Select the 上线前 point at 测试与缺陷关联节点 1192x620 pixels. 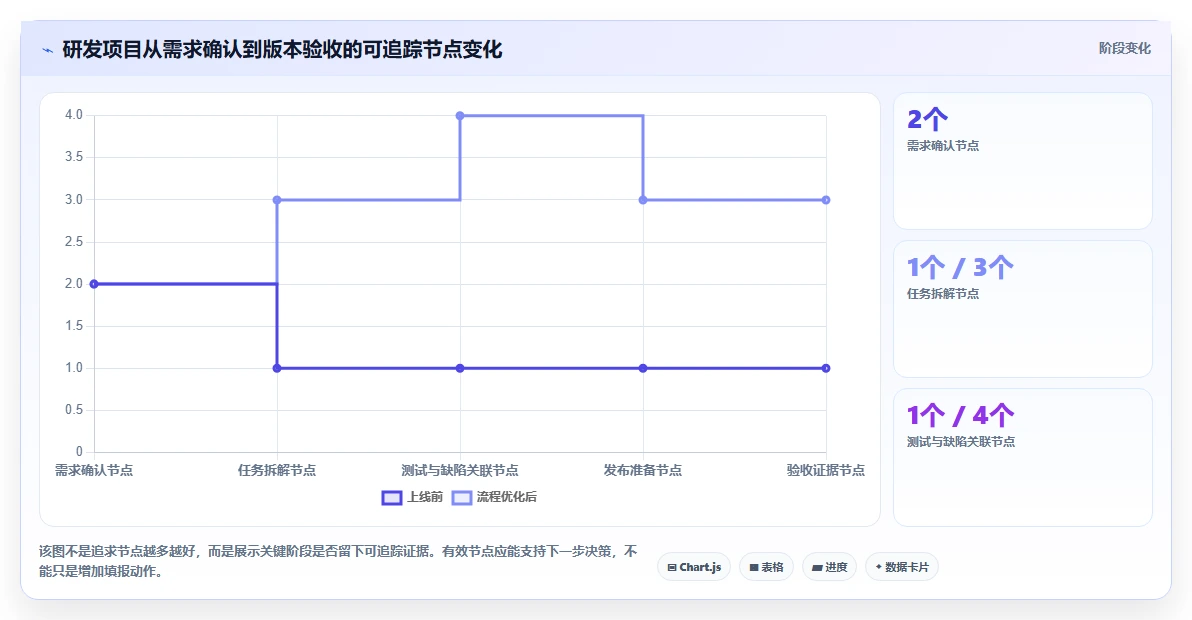[x=460, y=369]
